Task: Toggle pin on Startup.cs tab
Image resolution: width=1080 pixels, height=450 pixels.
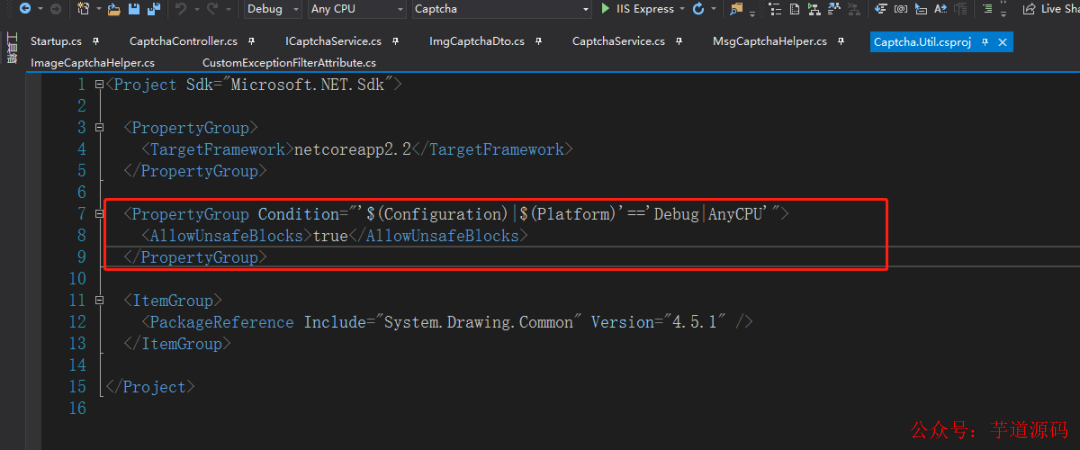Action: coord(96,41)
